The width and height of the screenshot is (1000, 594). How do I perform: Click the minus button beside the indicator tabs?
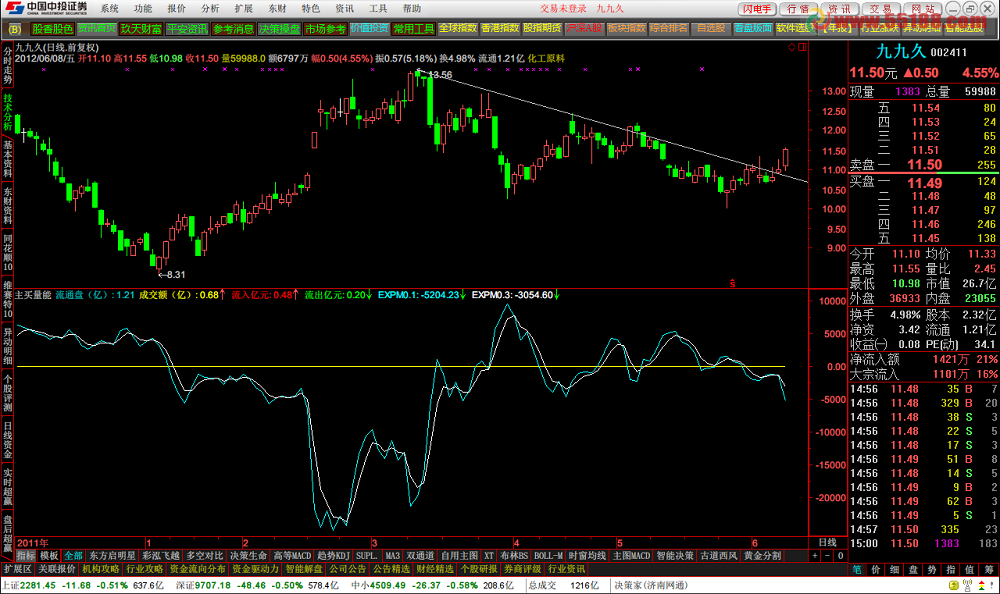(x=827, y=556)
